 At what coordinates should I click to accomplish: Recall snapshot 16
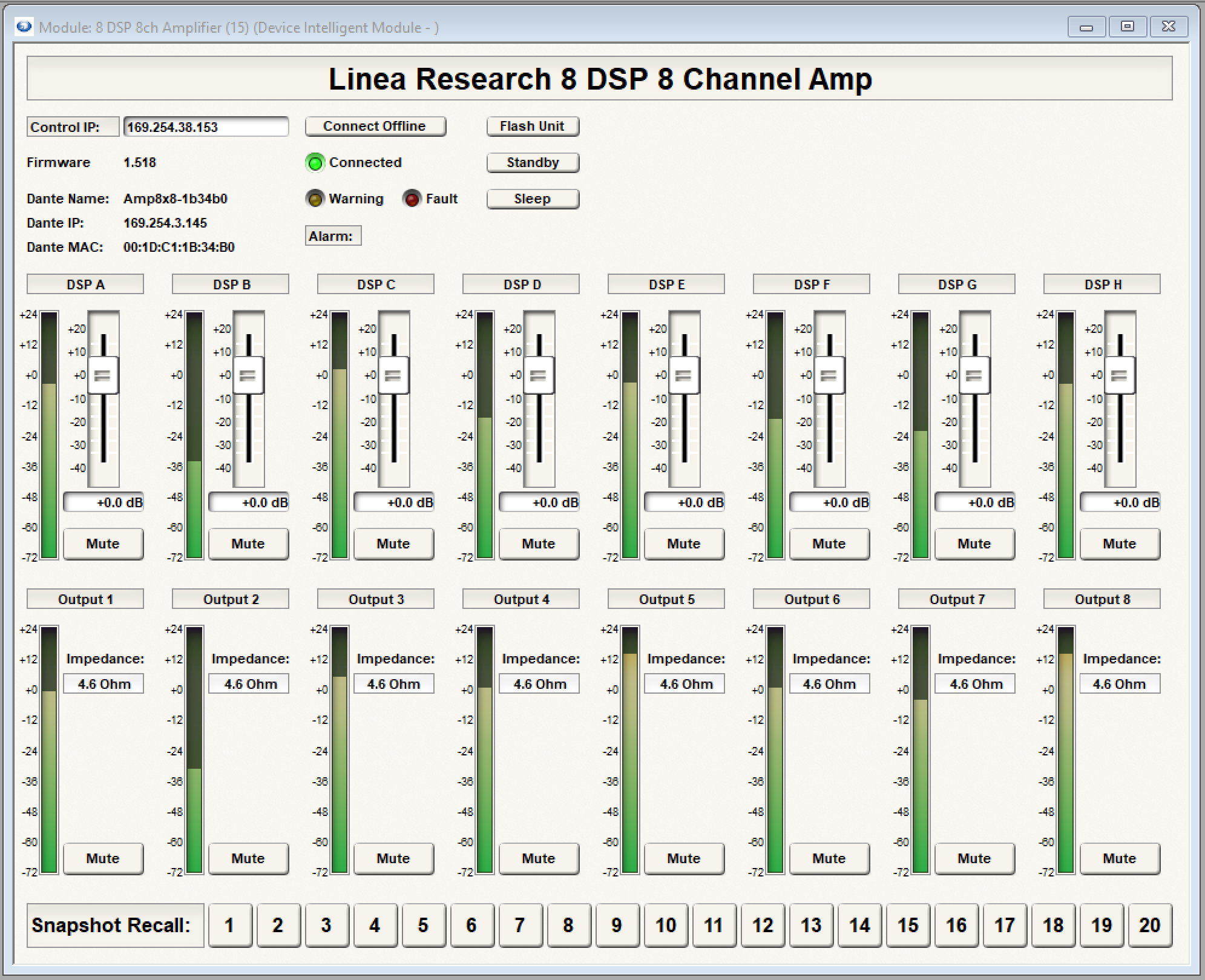(x=956, y=925)
